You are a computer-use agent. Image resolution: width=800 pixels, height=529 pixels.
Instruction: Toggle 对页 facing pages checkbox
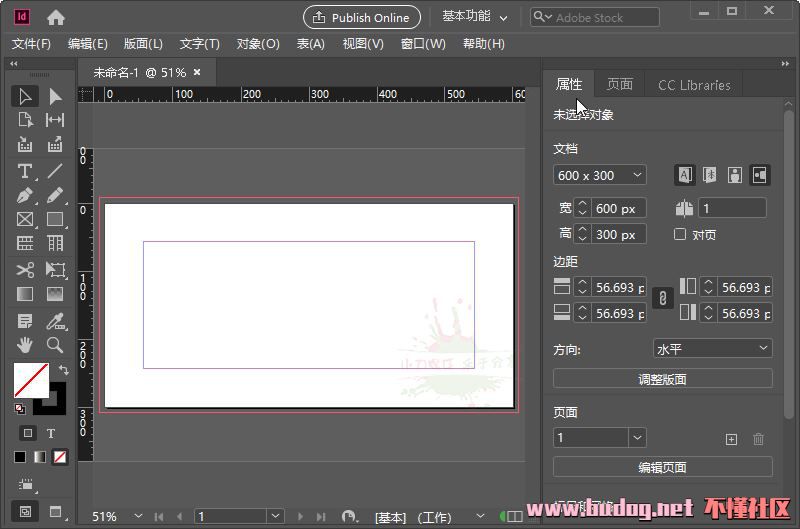tap(680, 234)
